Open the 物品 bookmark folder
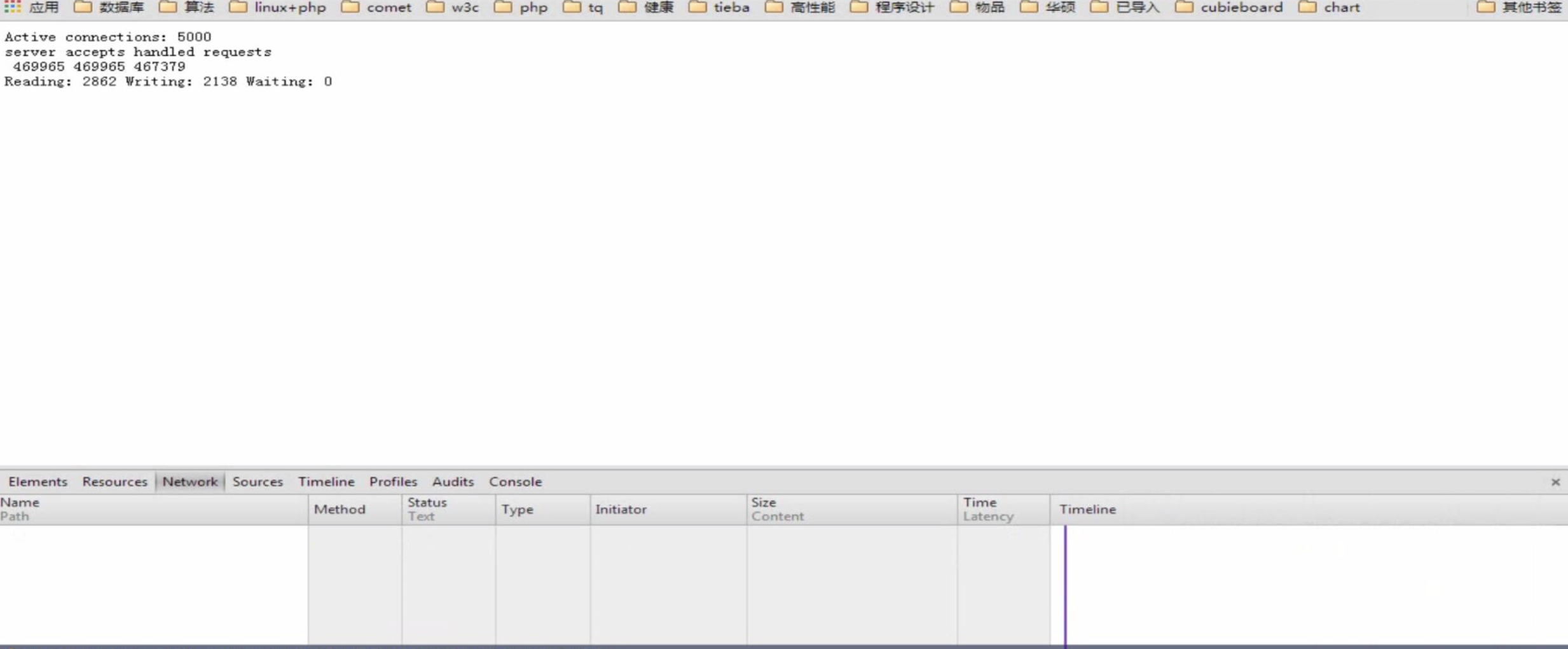 (x=977, y=7)
